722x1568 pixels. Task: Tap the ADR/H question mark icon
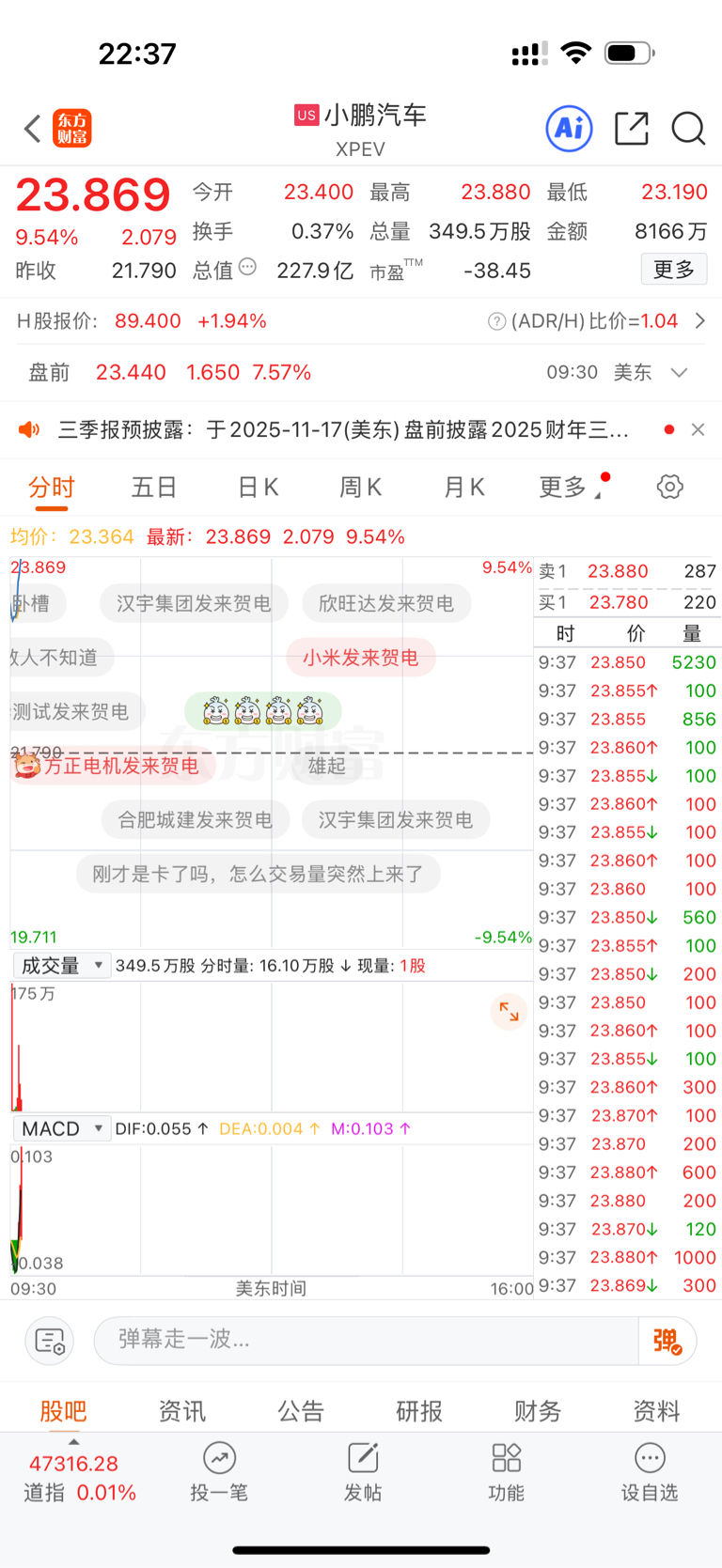(496, 321)
